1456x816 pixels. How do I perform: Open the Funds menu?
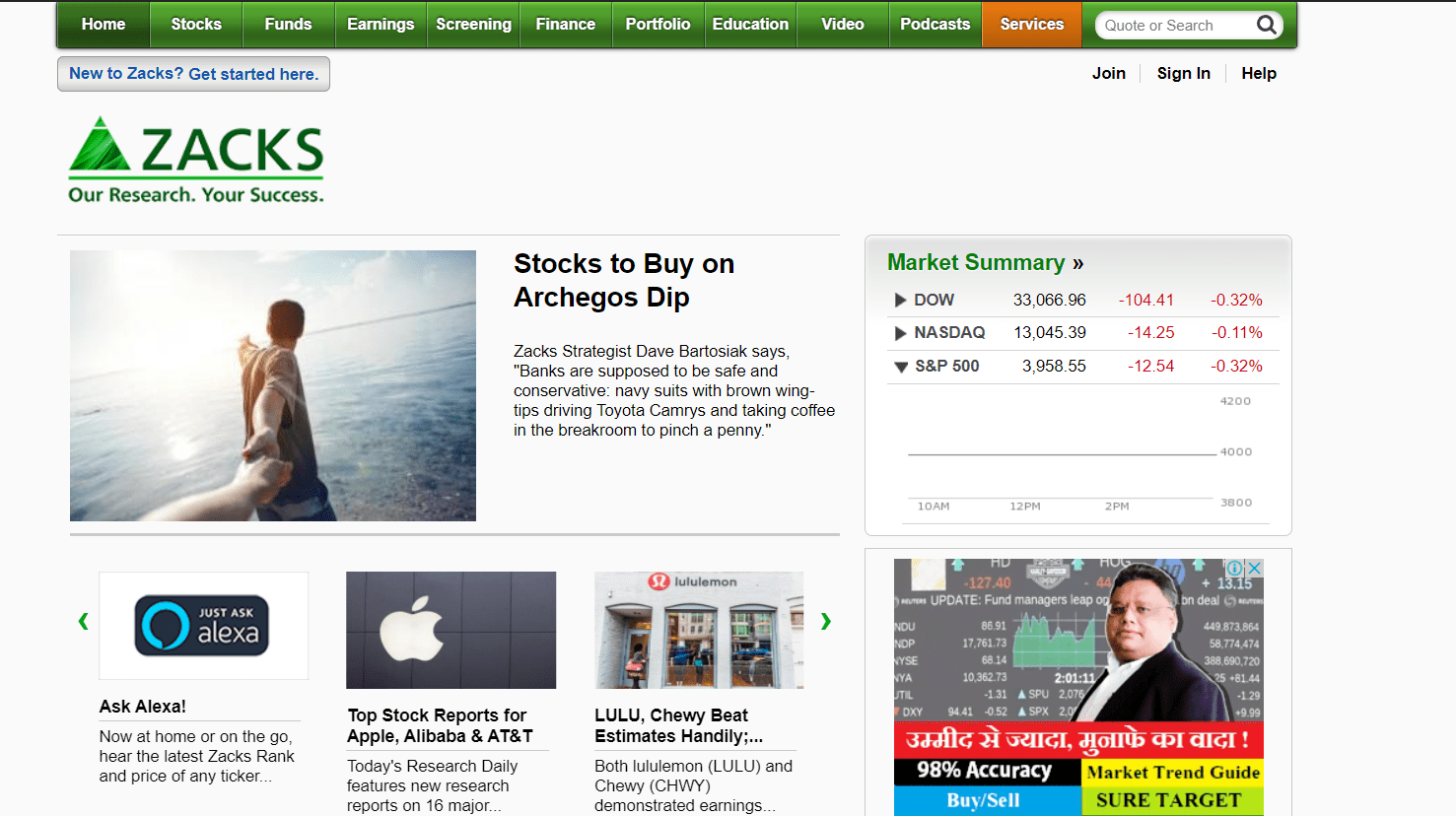coord(289,25)
